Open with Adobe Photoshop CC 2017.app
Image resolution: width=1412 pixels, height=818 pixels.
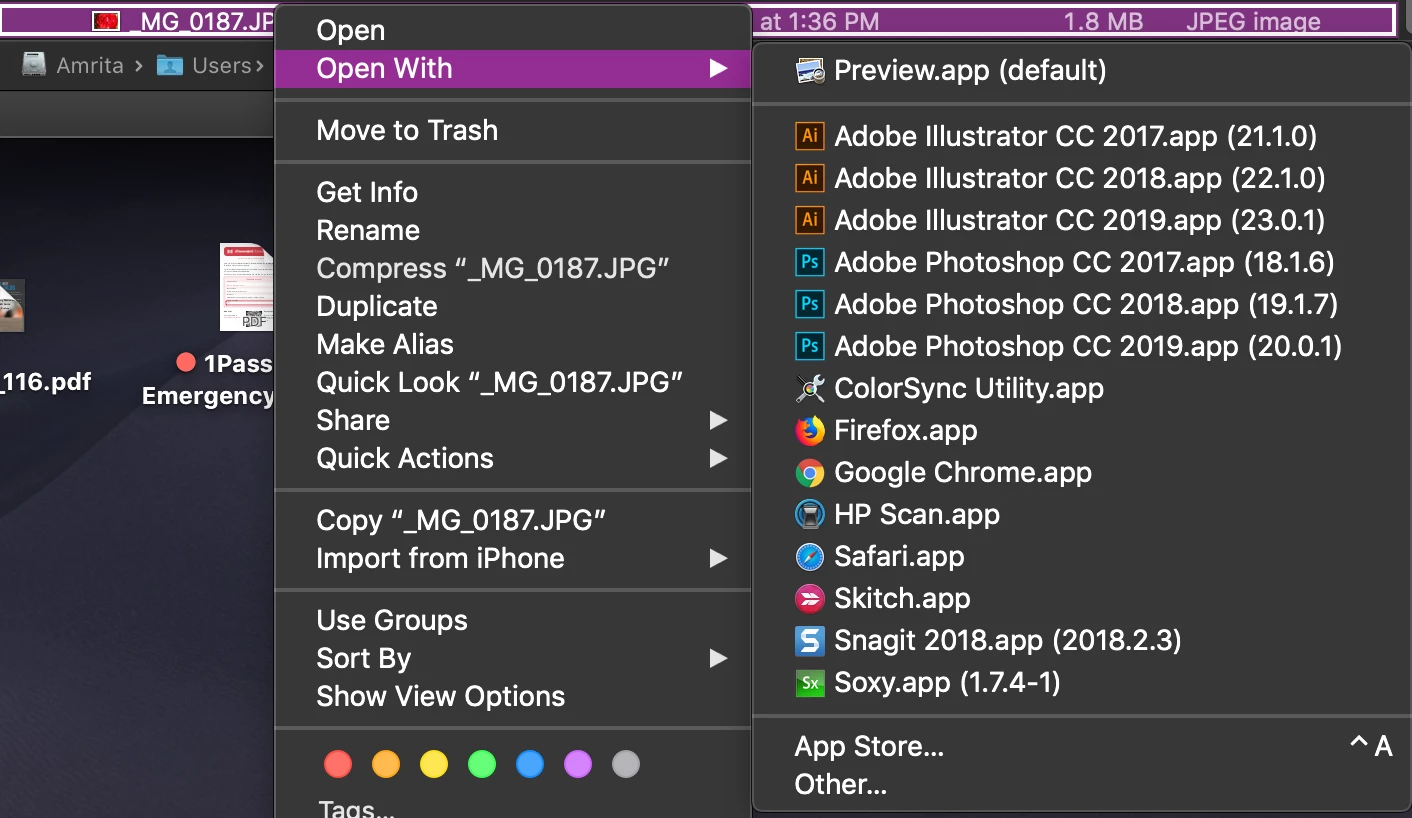click(x=1083, y=262)
